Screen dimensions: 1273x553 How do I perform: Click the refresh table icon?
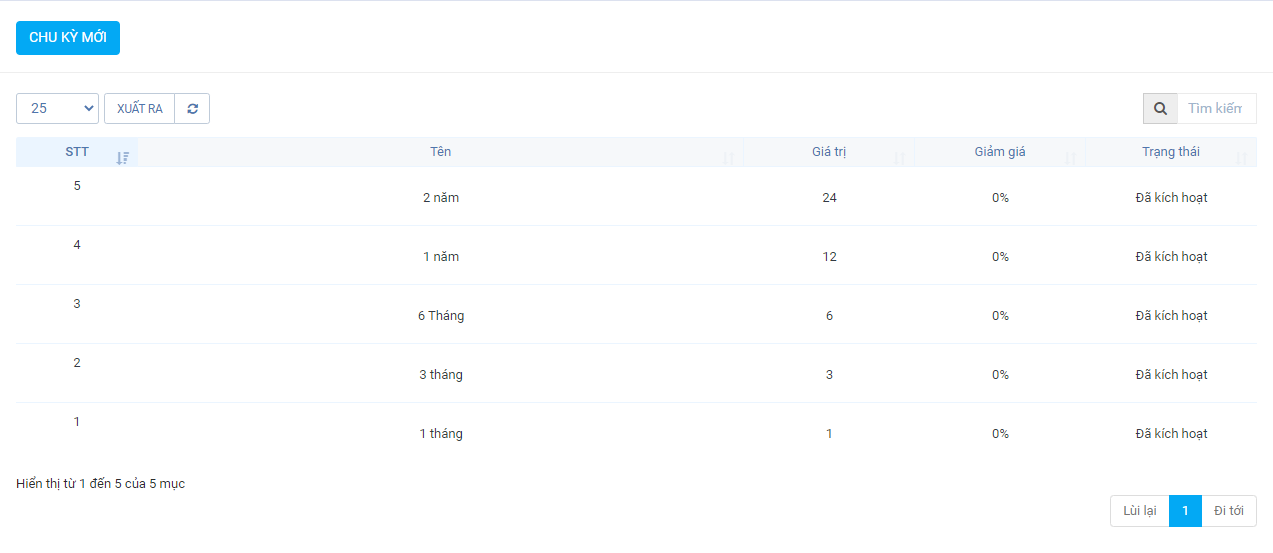tap(192, 109)
